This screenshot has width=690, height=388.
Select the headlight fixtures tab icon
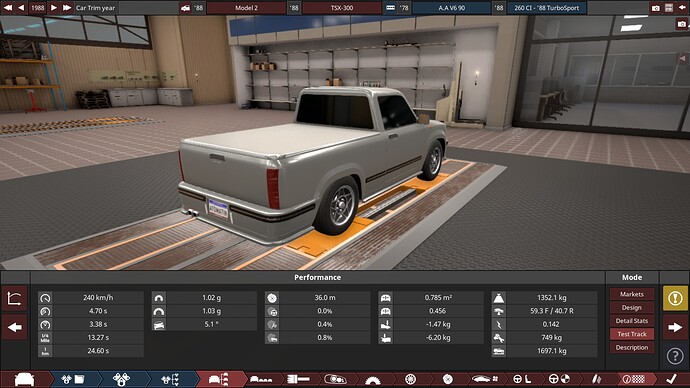click(x=335, y=379)
